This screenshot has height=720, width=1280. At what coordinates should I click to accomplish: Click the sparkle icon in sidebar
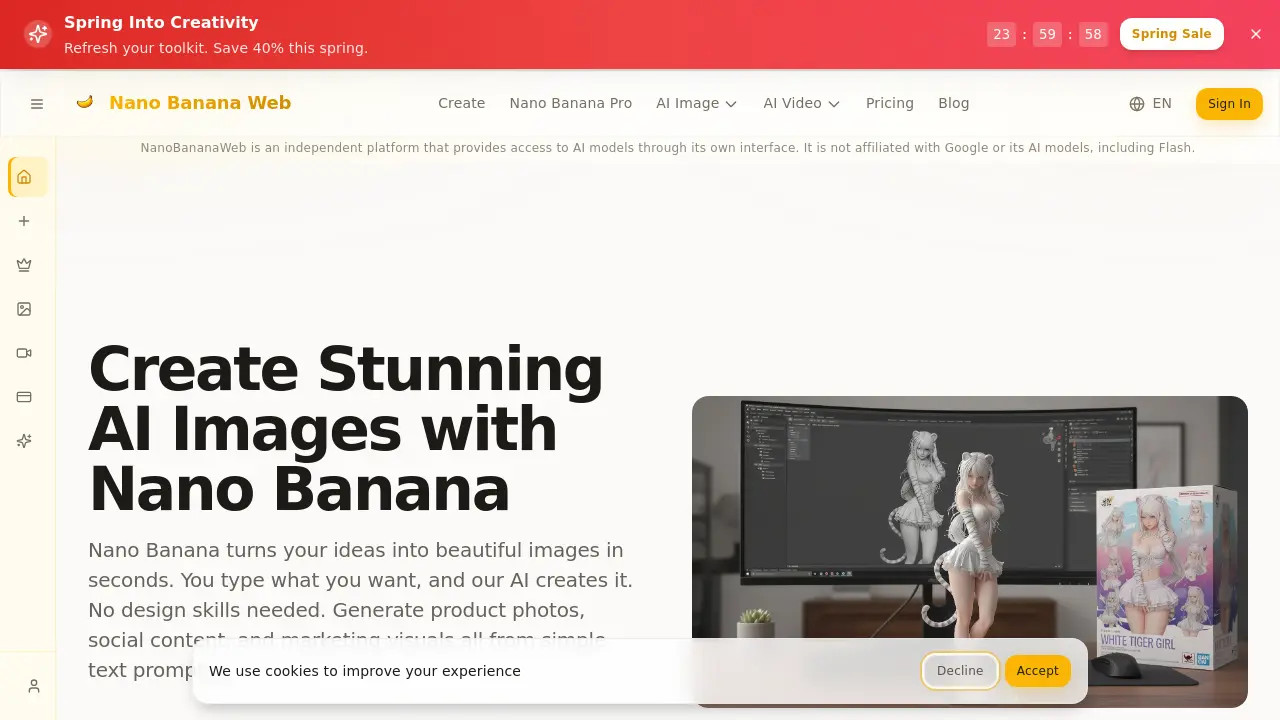24,441
